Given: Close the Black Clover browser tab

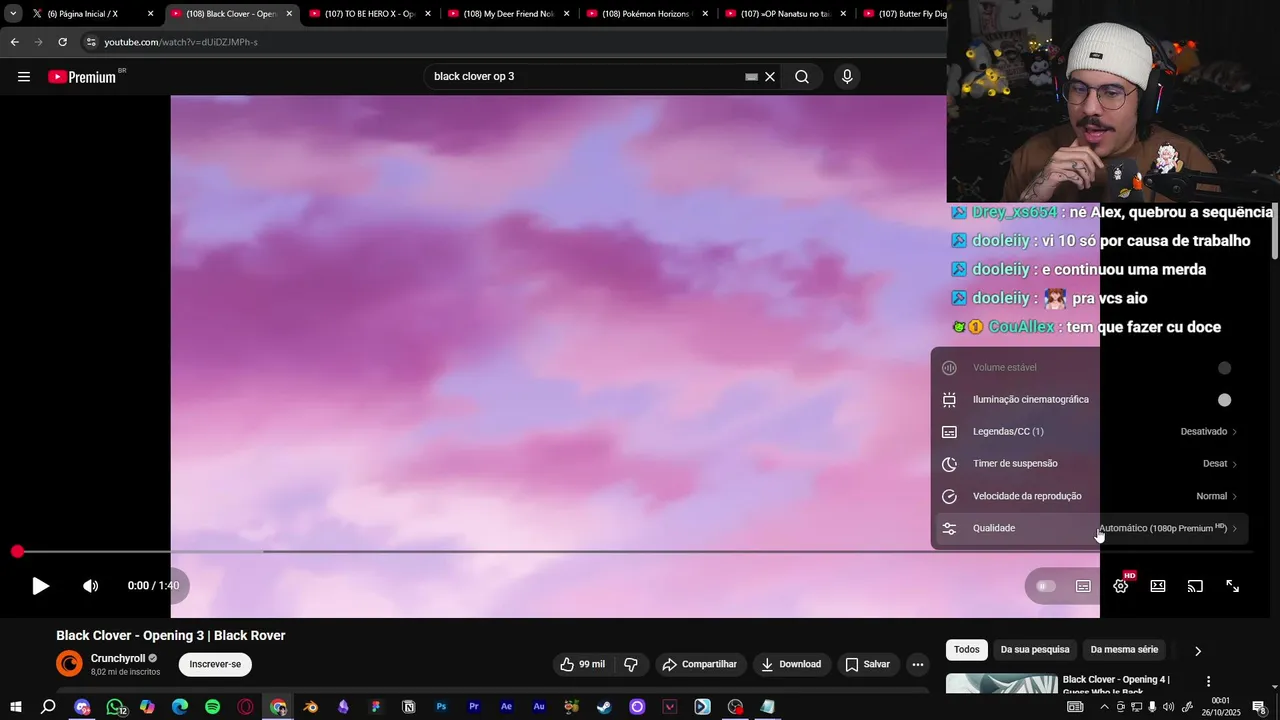Looking at the screenshot, I should 289,14.
